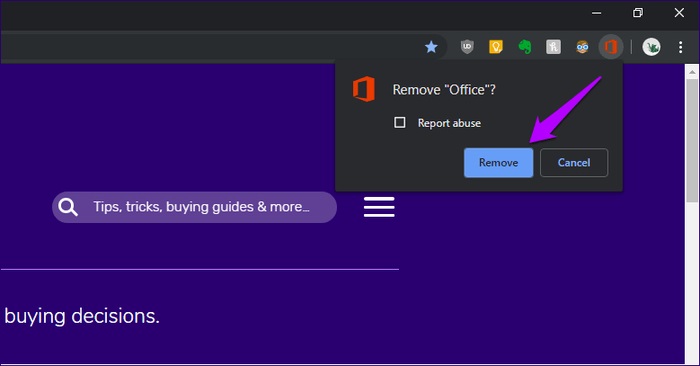Click the magnifier search icon
Viewport: 700px width, 366px height.
[68, 207]
